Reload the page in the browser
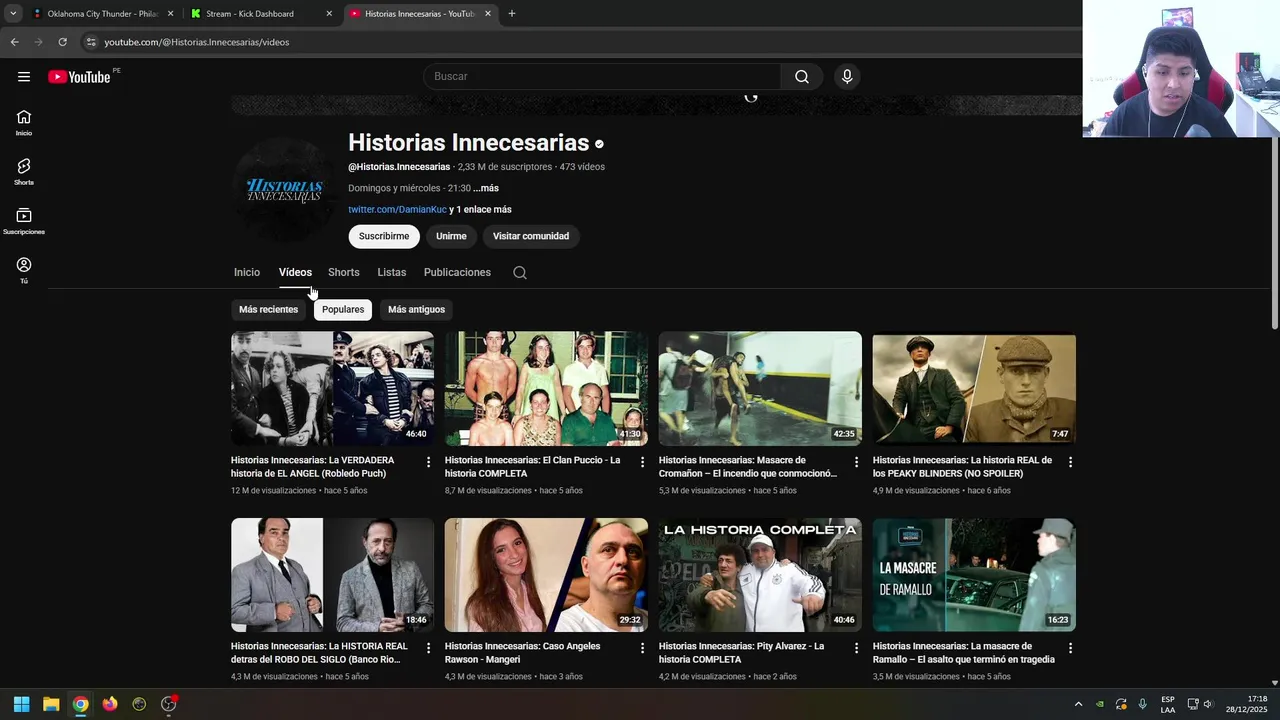Viewport: 1280px width, 720px height. (62, 42)
